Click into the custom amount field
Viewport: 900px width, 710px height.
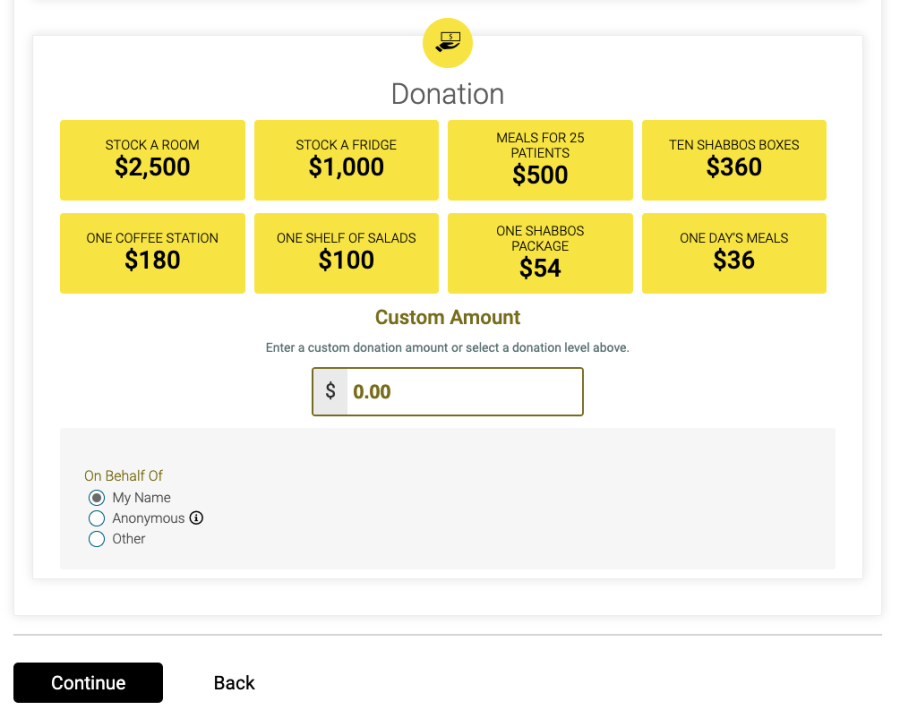[x=464, y=391]
